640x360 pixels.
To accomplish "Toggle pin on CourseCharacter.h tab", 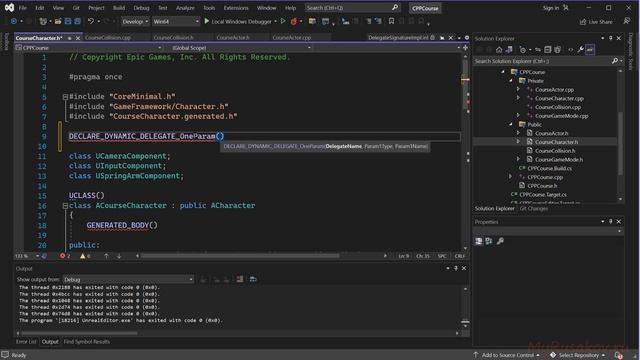I will [69, 38].
